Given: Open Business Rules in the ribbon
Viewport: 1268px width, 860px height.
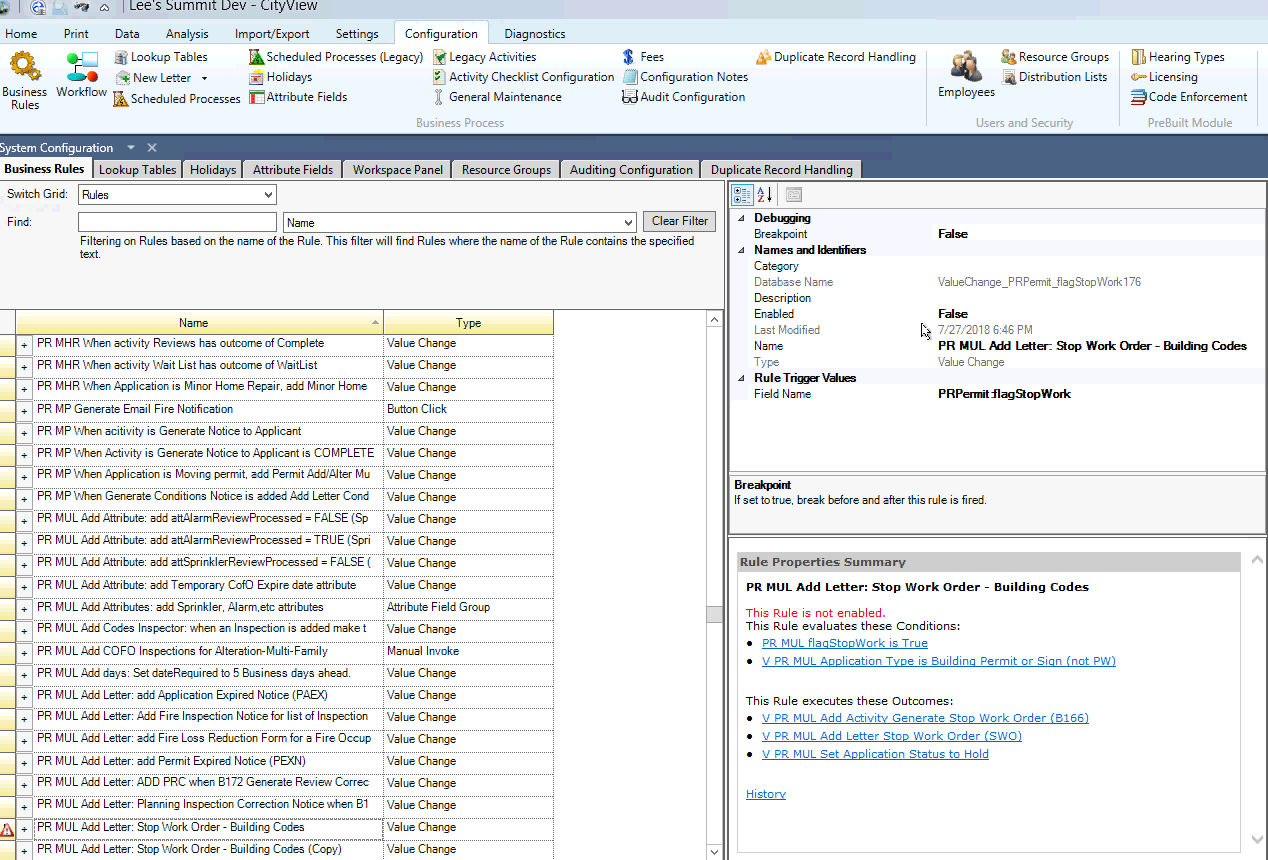Looking at the screenshot, I should 25,80.
